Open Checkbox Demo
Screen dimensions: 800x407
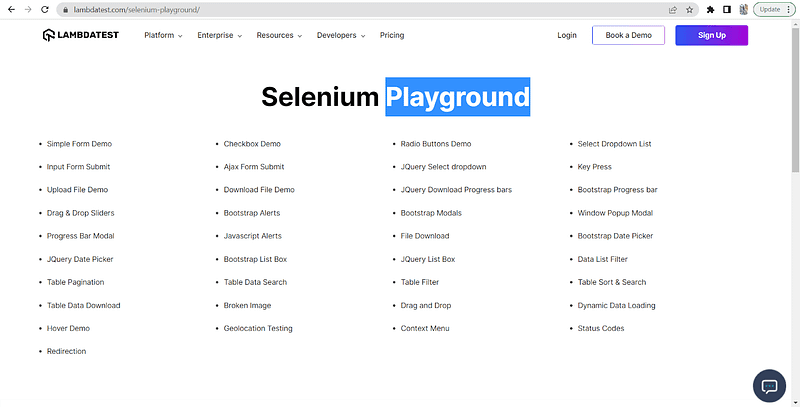tap(252, 144)
